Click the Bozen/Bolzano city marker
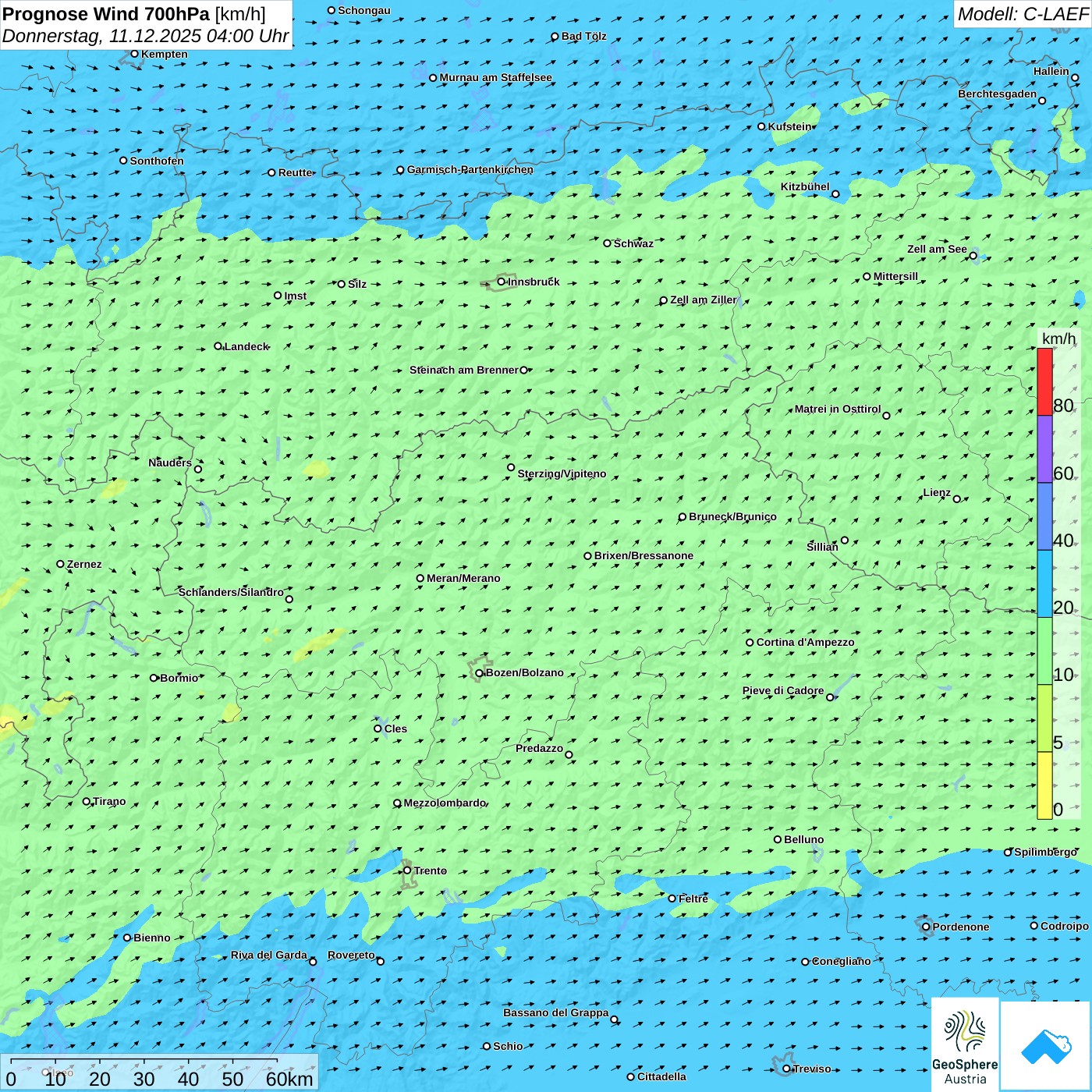This screenshot has height=1092, width=1092. point(479,673)
